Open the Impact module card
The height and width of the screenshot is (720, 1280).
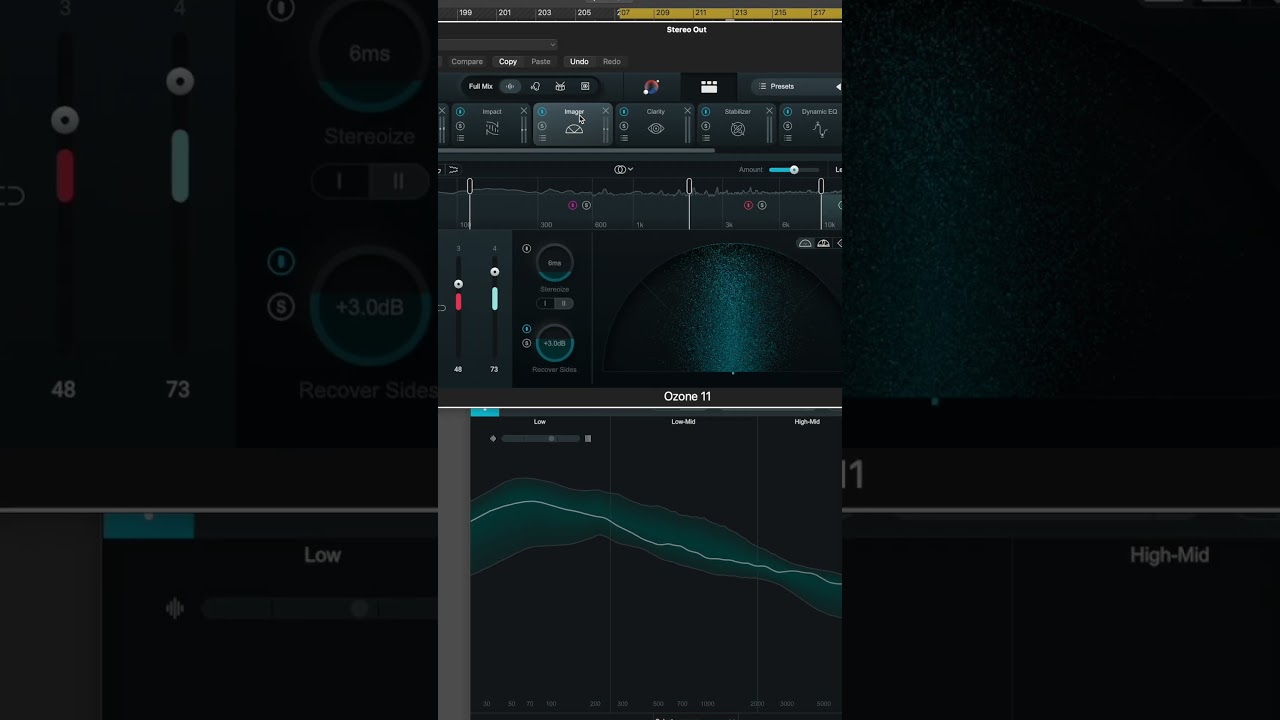point(492,125)
